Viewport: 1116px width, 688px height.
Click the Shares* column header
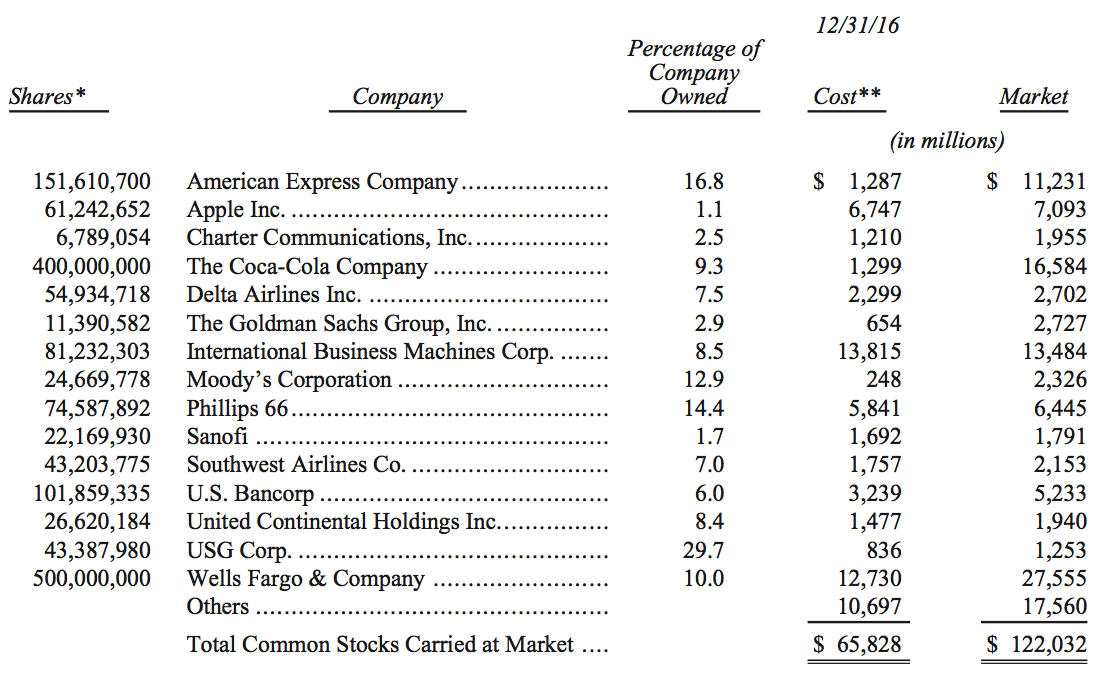pos(48,96)
